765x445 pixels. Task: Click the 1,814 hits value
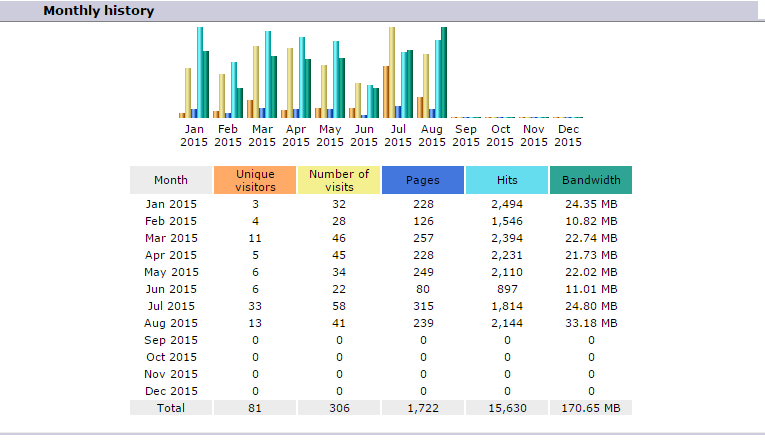507,306
